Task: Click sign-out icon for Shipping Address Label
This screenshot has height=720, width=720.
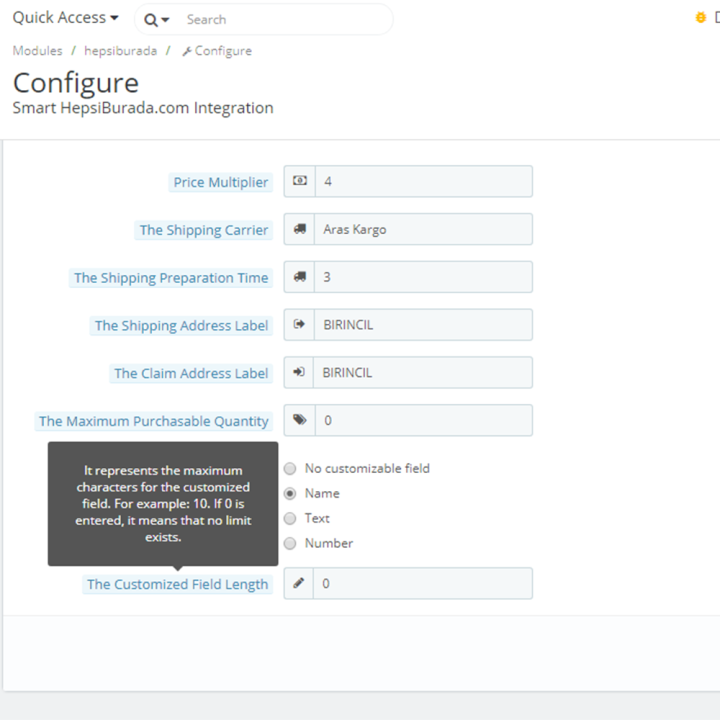Action: [299, 325]
